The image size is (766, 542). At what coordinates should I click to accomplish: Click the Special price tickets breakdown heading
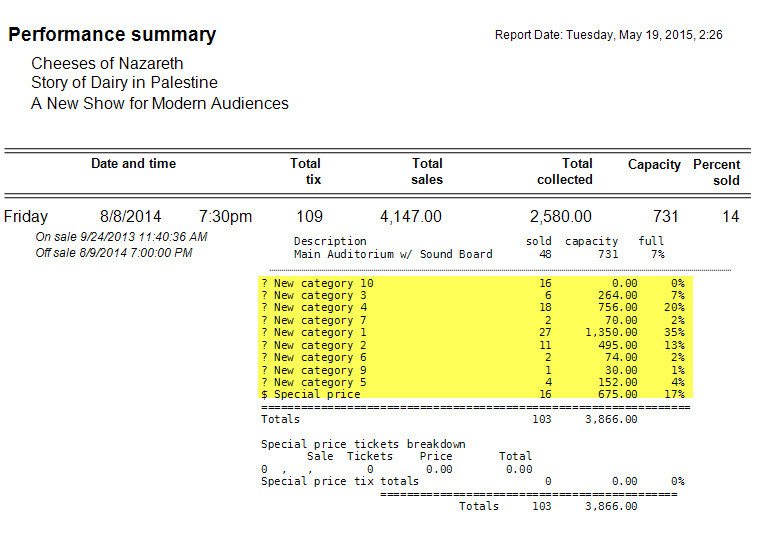[x=363, y=444]
